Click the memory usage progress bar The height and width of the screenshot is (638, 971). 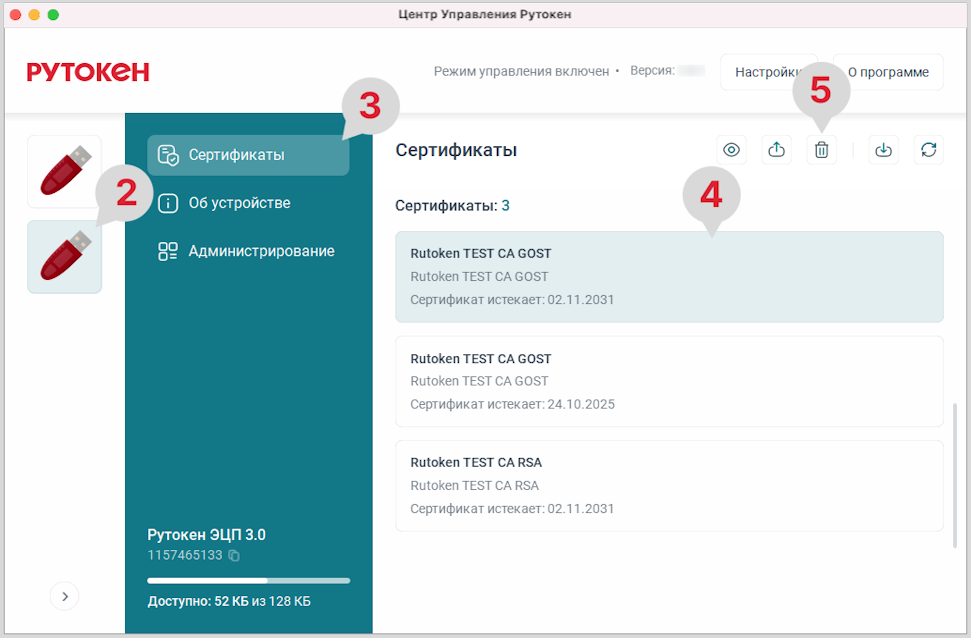click(248, 580)
